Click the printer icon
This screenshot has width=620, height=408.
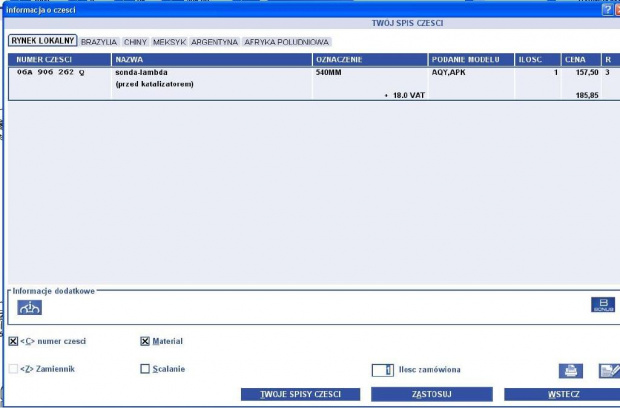click(x=570, y=371)
